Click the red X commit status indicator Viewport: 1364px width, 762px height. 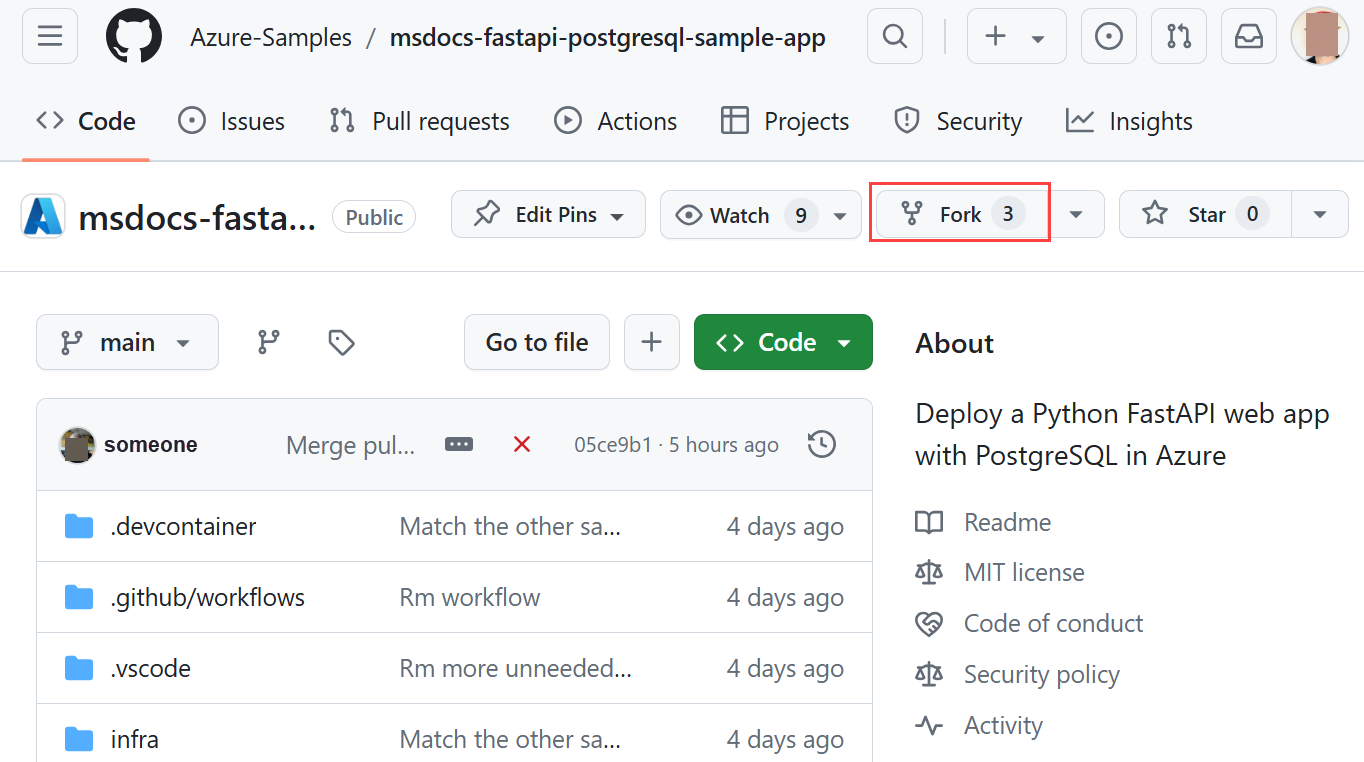tap(521, 444)
